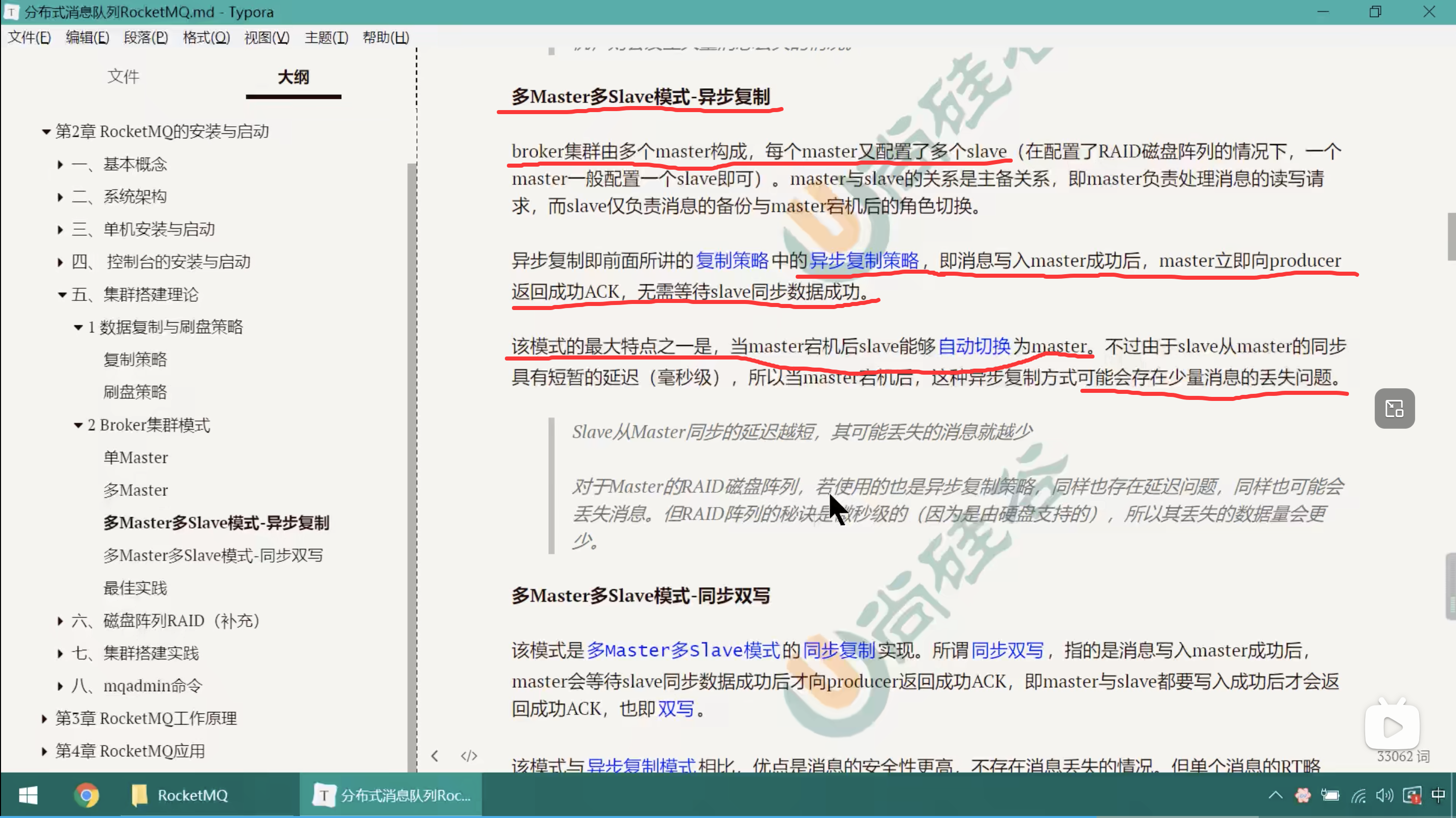Select 多Master多Slave模式-同步双写 in outline
Viewport: 1456px width, 818px height.
tap(213, 555)
